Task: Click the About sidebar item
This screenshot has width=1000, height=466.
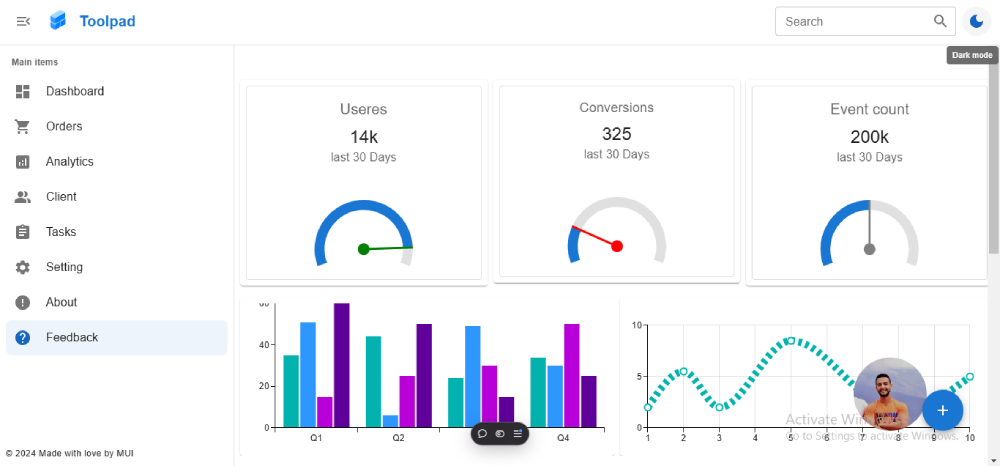Action: [x=117, y=302]
